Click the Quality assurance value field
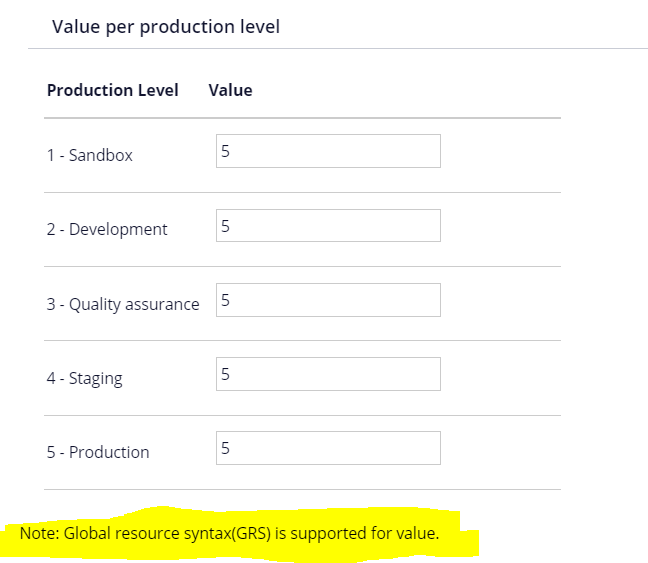This screenshot has height=563, width=648. tap(328, 300)
